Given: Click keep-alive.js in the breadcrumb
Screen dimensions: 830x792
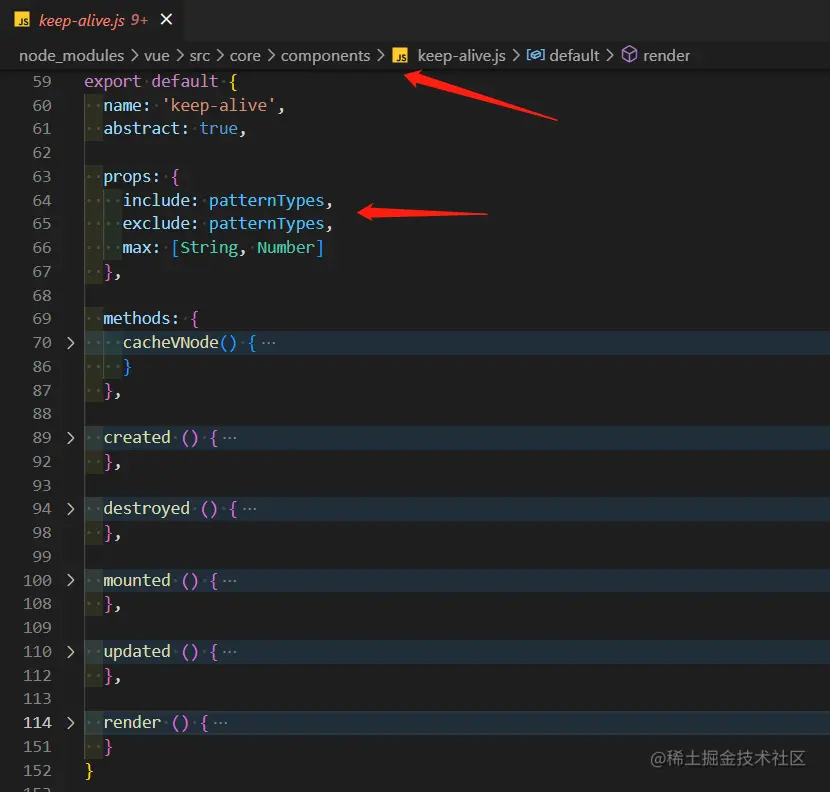Looking at the screenshot, I should (461, 56).
